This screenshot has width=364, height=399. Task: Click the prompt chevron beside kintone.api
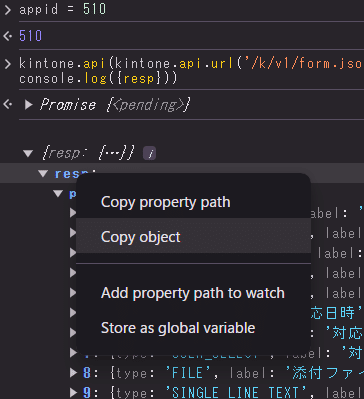pyautogui.click(x=7, y=64)
